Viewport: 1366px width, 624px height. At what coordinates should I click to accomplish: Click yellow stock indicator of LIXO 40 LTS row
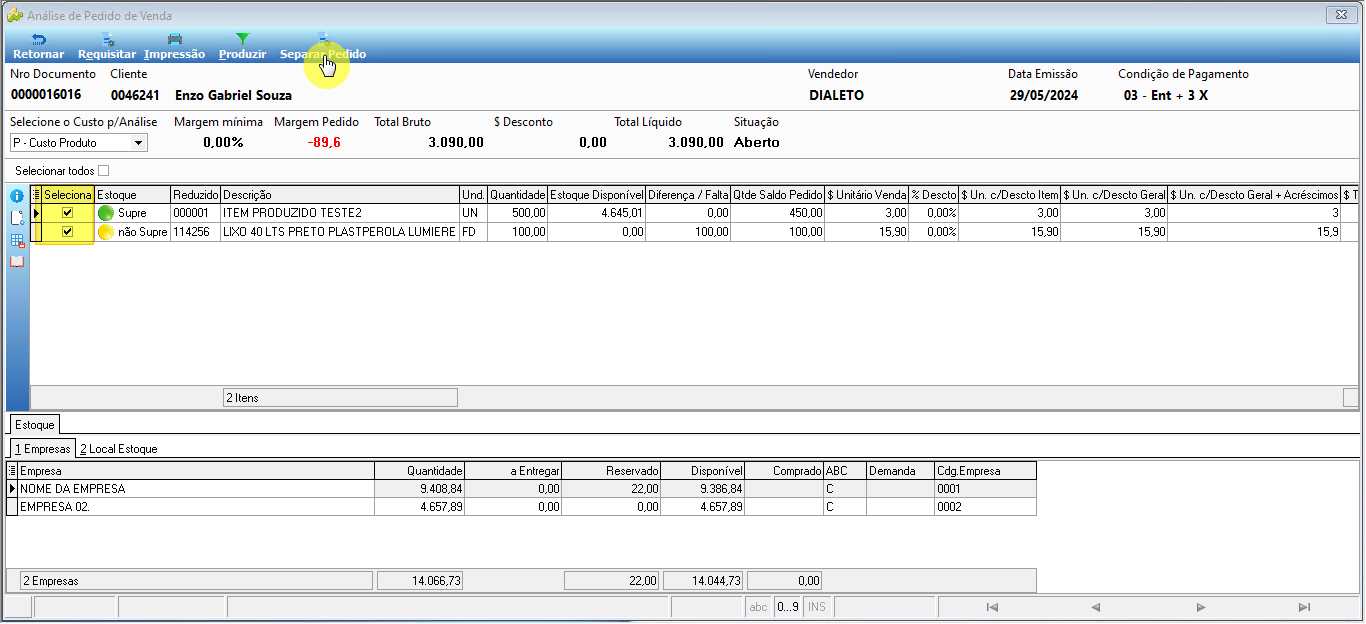point(105,232)
